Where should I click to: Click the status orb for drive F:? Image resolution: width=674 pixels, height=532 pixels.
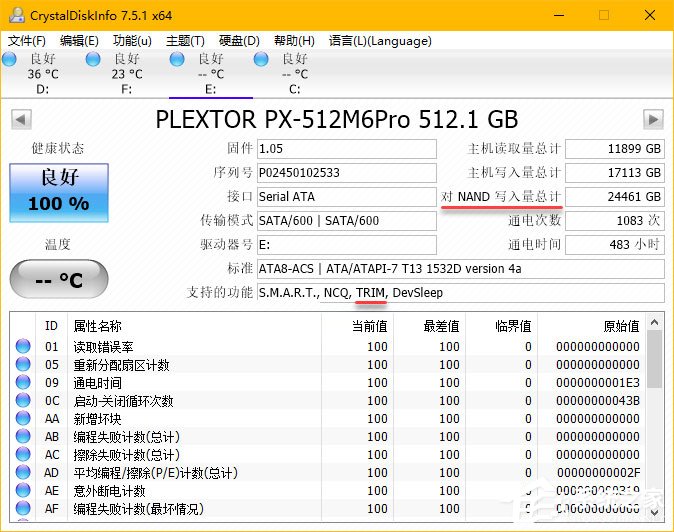[x=93, y=59]
